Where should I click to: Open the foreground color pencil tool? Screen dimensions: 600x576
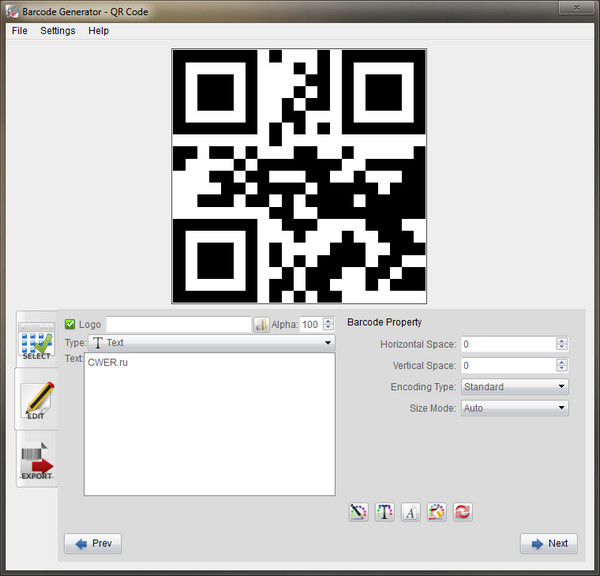(359, 512)
